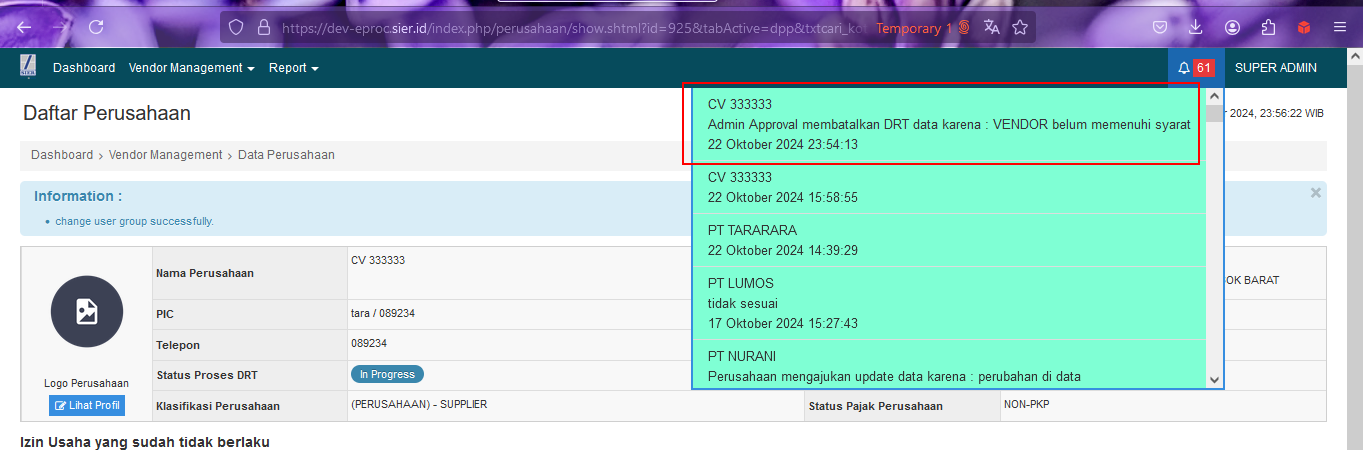The height and width of the screenshot is (450, 1363).
Task: Click the In Progress status badge
Action: pyautogui.click(x=387, y=374)
